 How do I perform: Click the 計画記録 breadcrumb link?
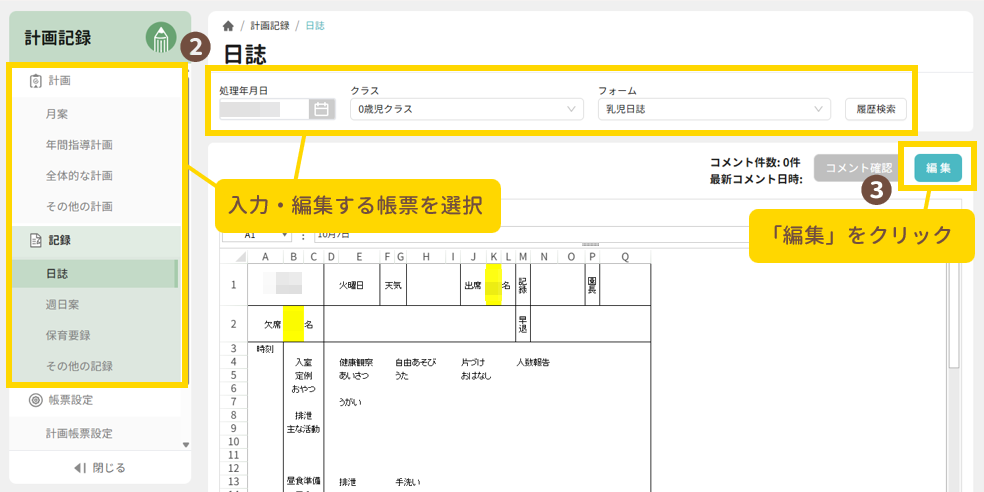tap(270, 26)
